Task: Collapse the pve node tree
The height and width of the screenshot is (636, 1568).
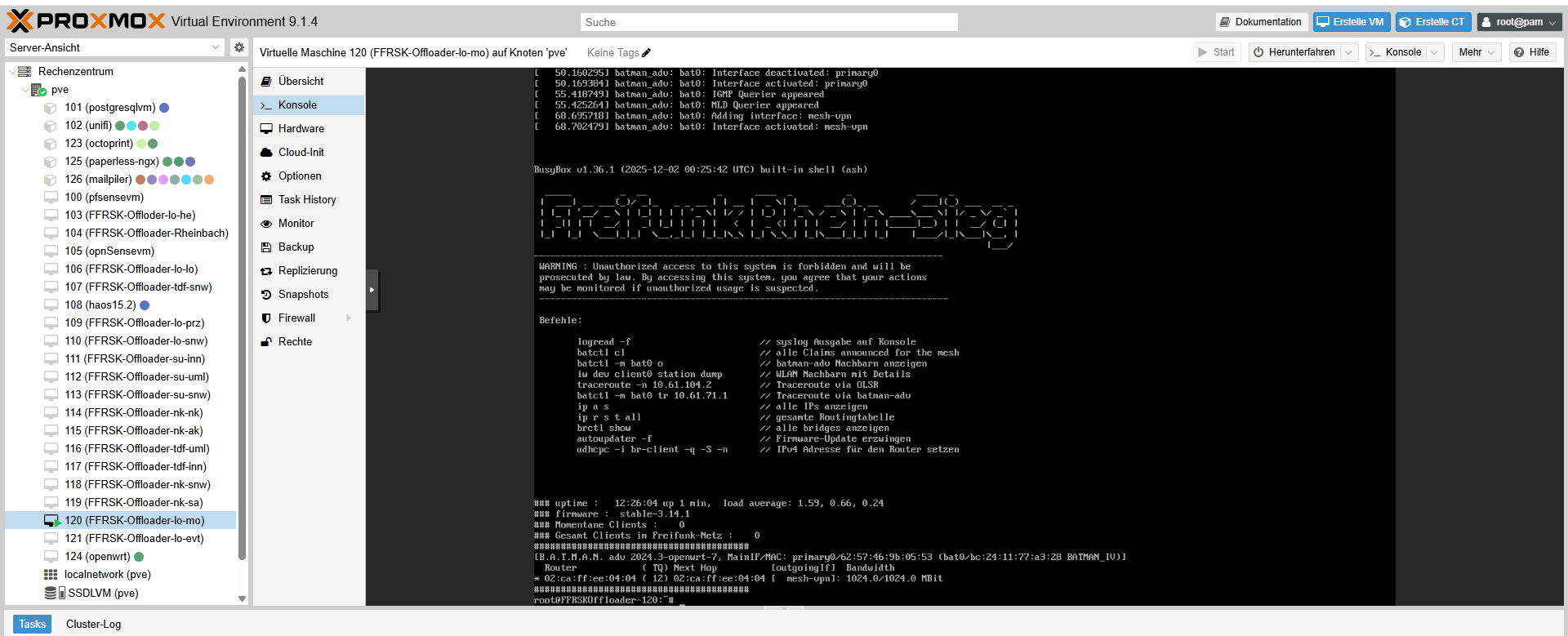Action: point(25,90)
